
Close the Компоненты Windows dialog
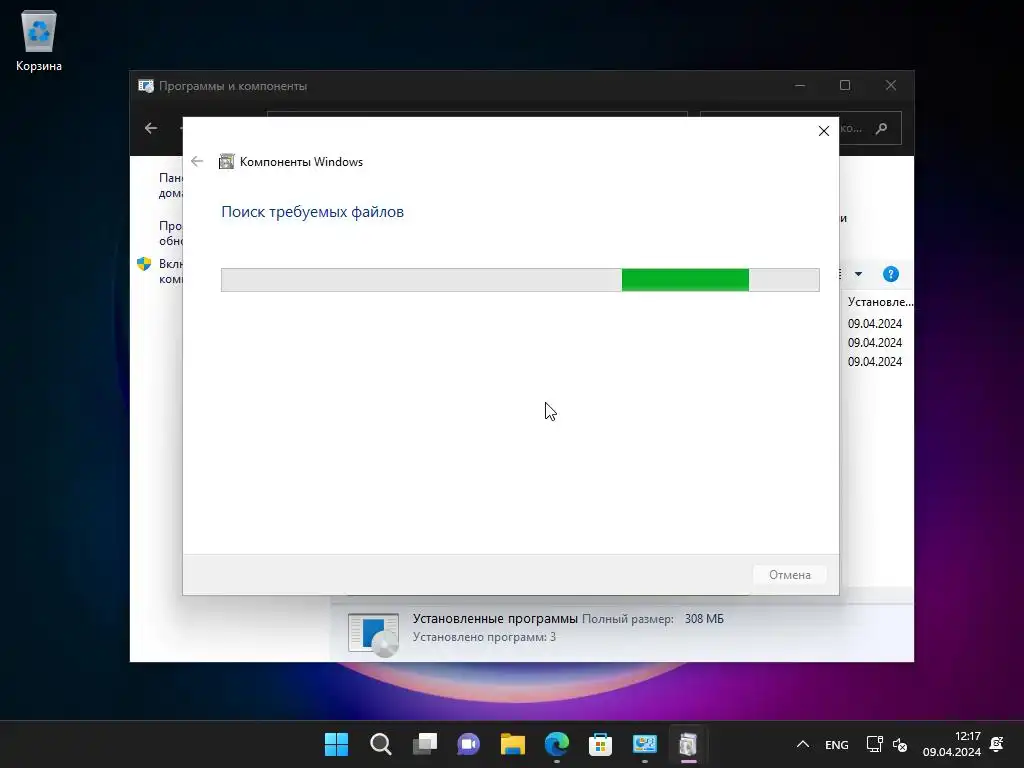coord(824,131)
